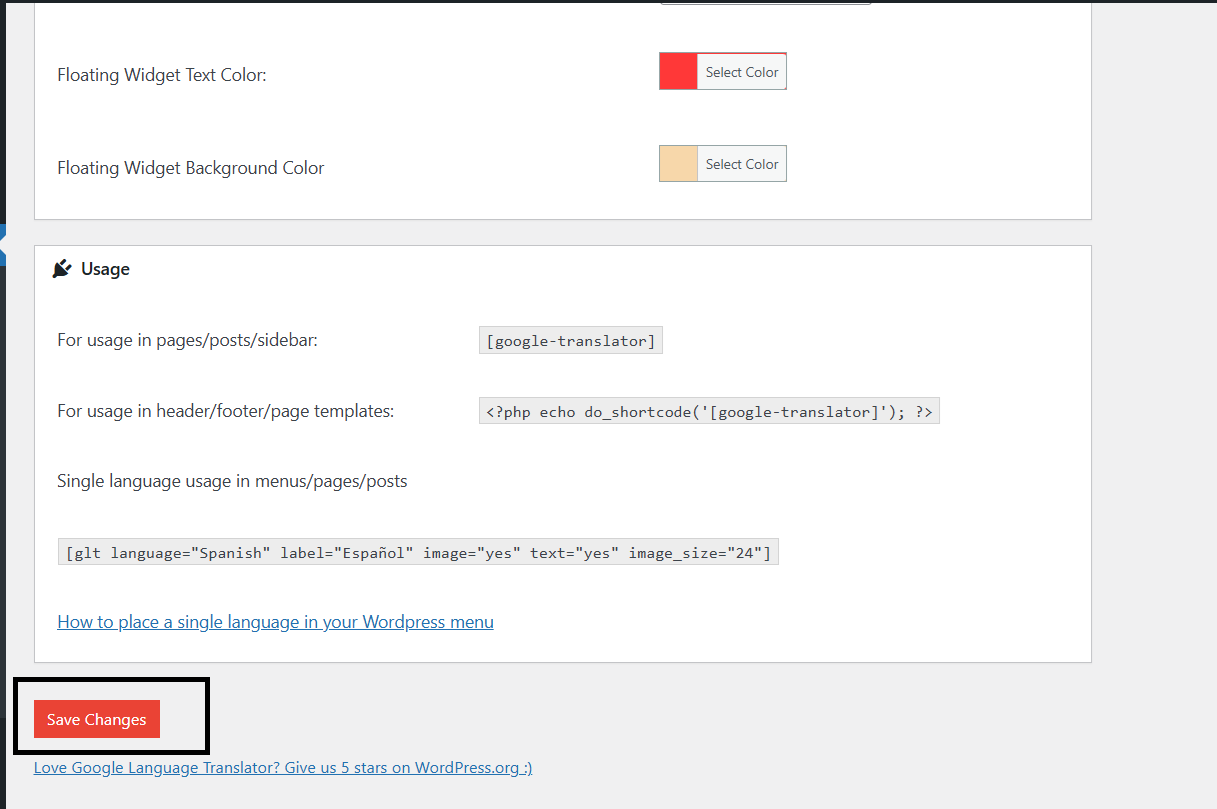Click the PHP do_shortcode code snippet
This screenshot has height=809, width=1217.
(x=709, y=411)
